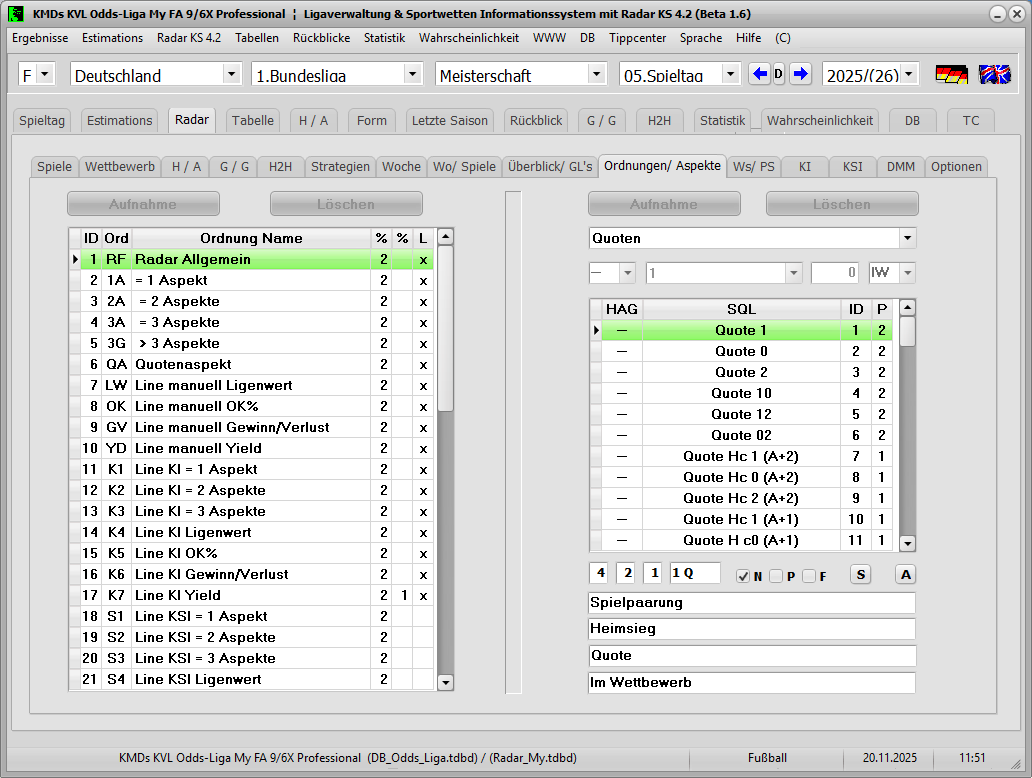Open the Deutschland country dropdown
This screenshot has height=778, width=1032.
(x=231, y=75)
